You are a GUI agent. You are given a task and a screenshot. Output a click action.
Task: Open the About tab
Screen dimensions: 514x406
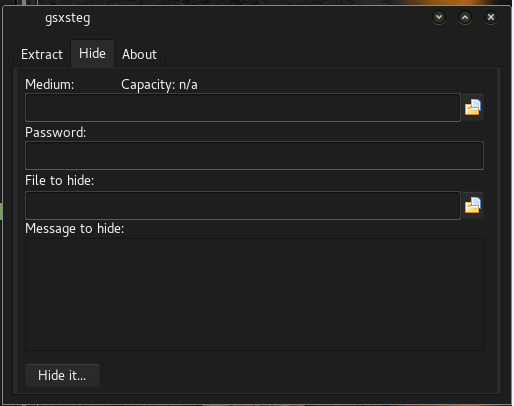pos(139,54)
